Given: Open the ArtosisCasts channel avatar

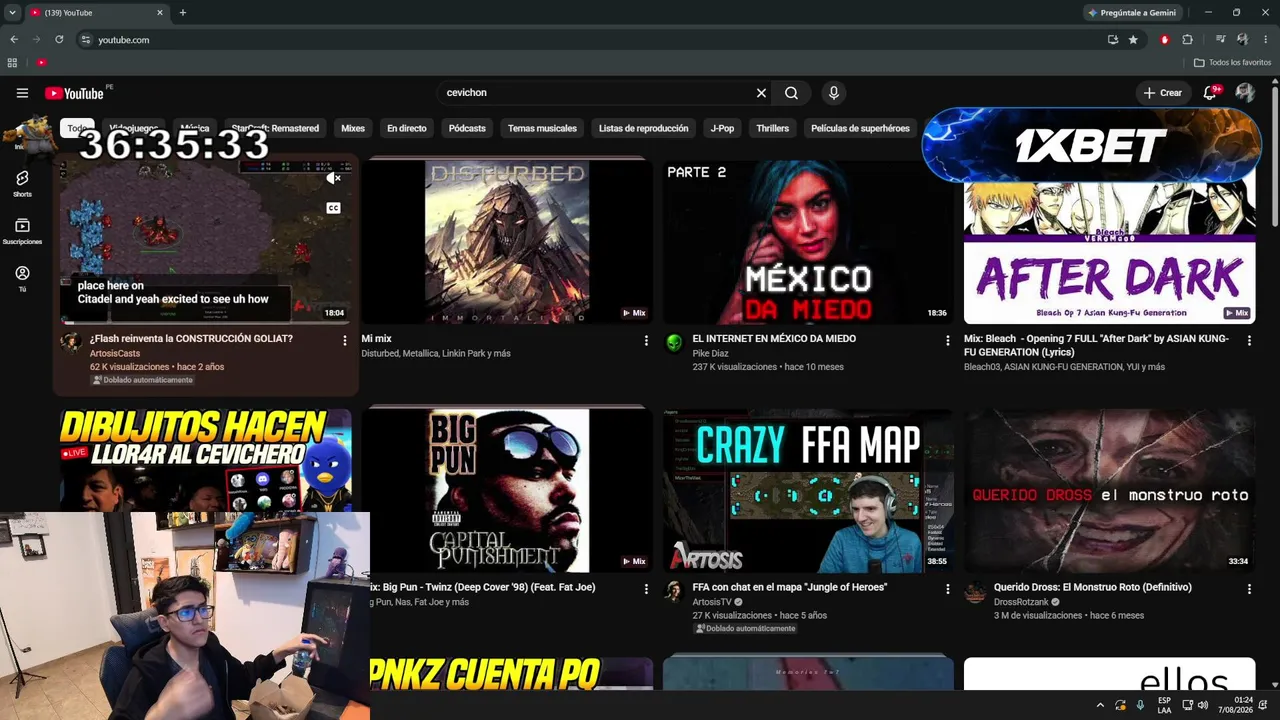Looking at the screenshot, I should (x=71, y=343).
